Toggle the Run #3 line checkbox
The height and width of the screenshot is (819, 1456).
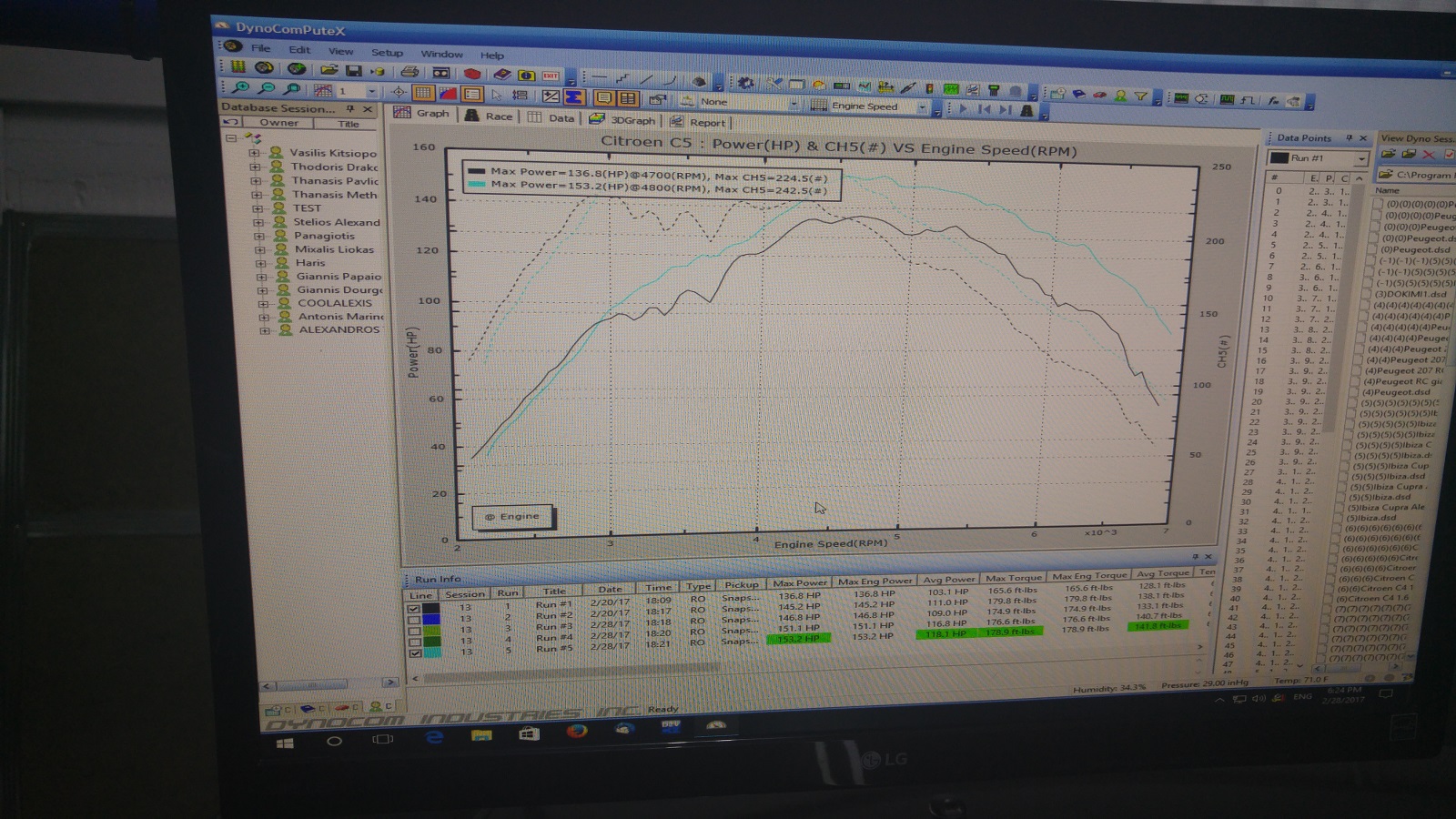point(414,631)
